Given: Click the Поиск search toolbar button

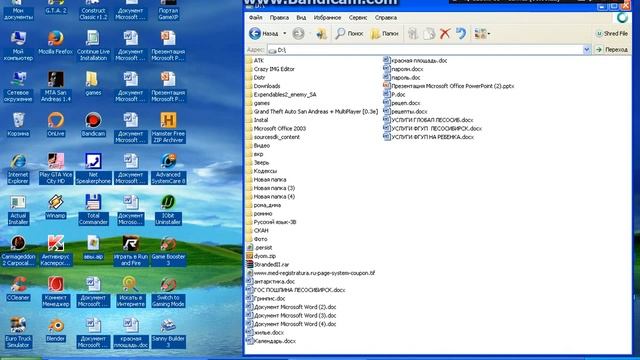Looking at the screenshot, I should [x=349, y=33].
